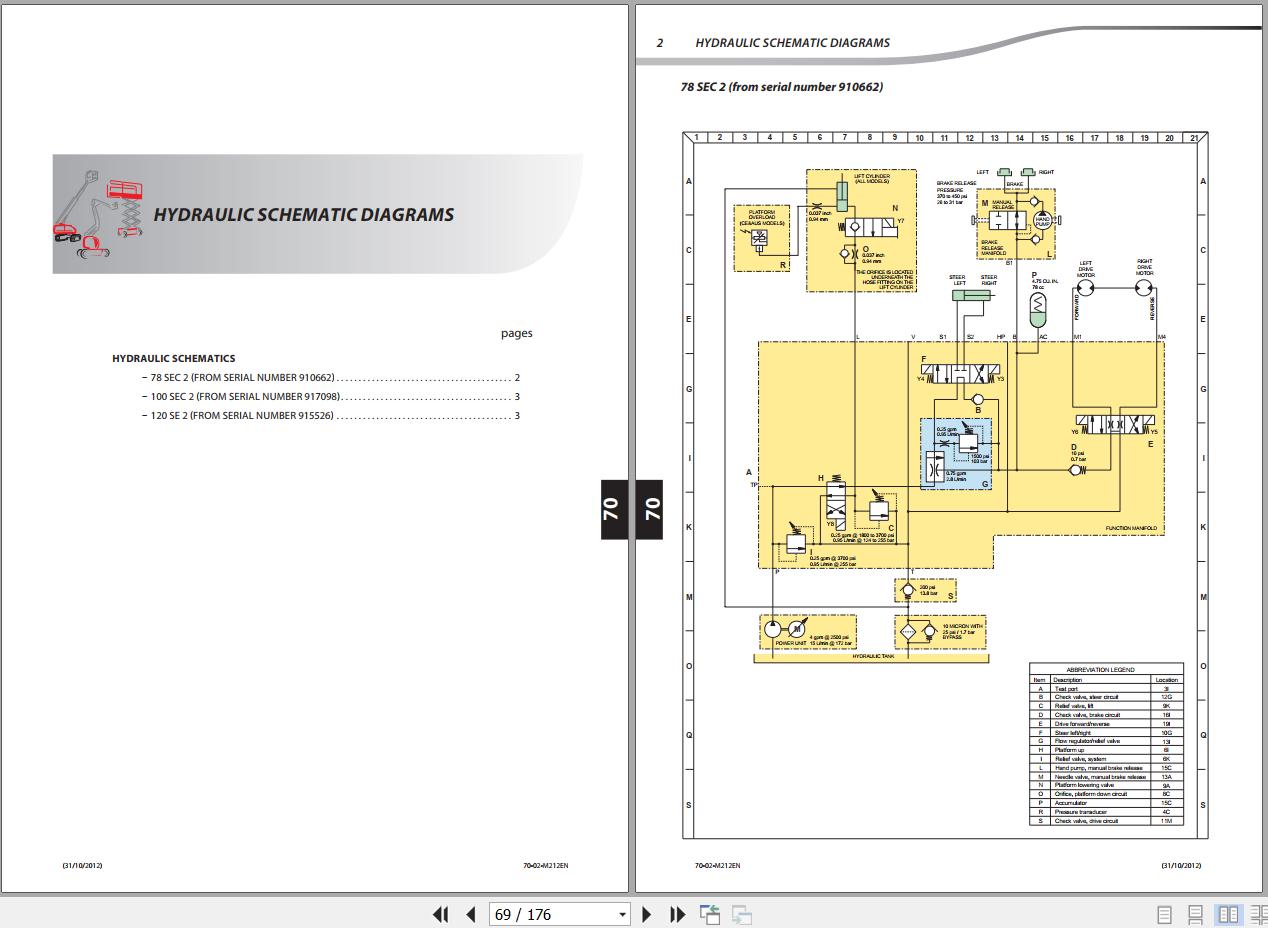Click the blue flow regulator block G

[956, 454]
